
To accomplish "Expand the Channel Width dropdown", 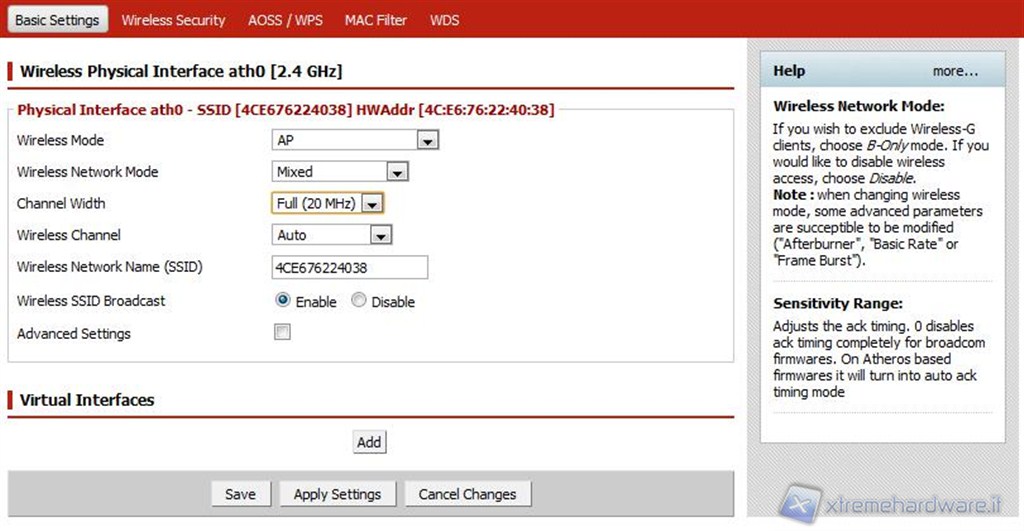I will click(x=328, y=204).
